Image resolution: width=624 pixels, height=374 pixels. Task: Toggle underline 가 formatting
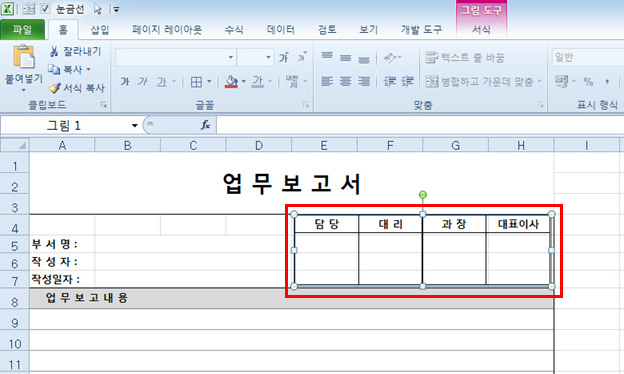point(162,82)
